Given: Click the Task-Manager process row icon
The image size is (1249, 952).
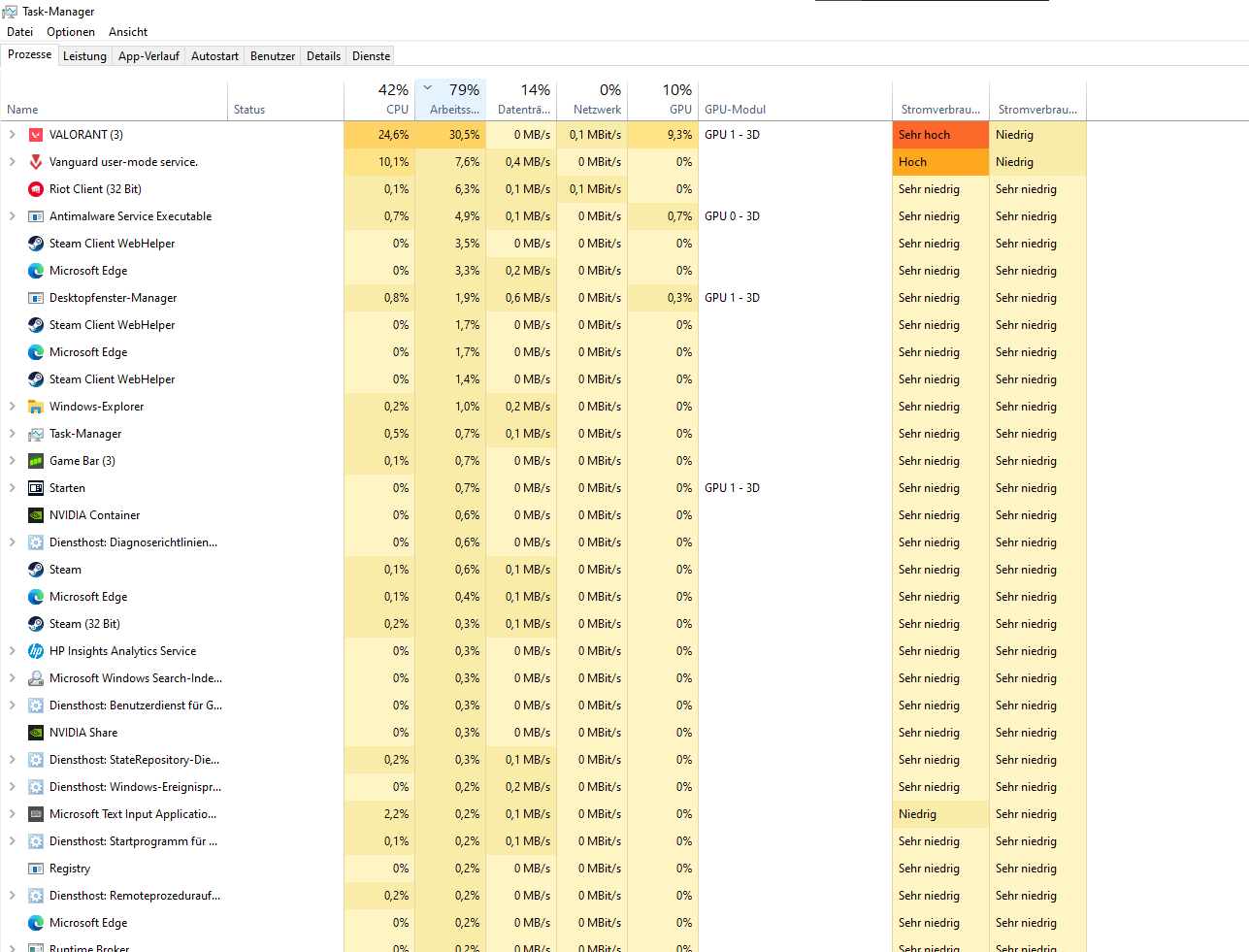Looking at the screenshot, I should point(36,434).
